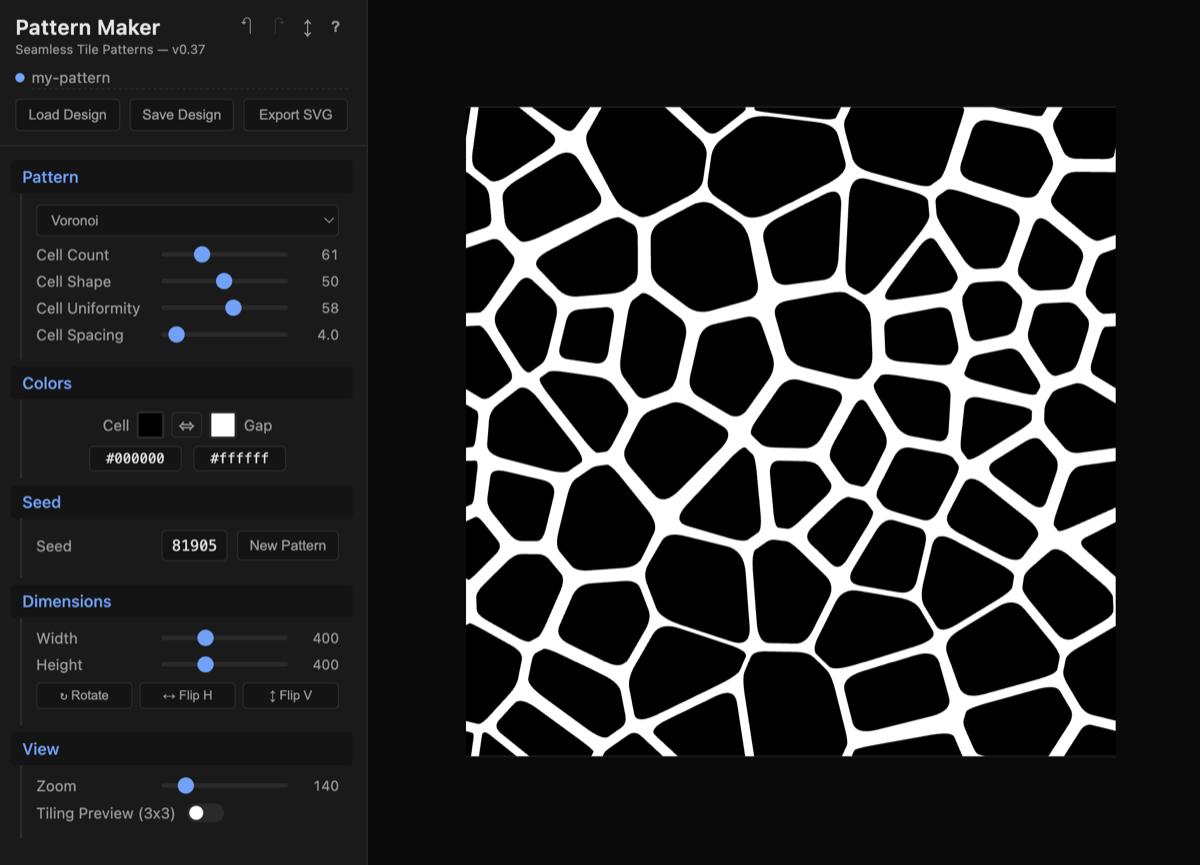Click the Cell Shape value 50

[330, 282]
